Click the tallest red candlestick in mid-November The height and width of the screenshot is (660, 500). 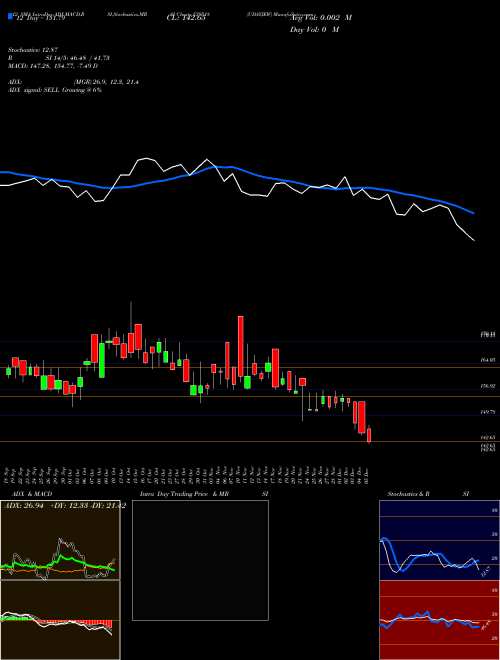click(241, 346)
